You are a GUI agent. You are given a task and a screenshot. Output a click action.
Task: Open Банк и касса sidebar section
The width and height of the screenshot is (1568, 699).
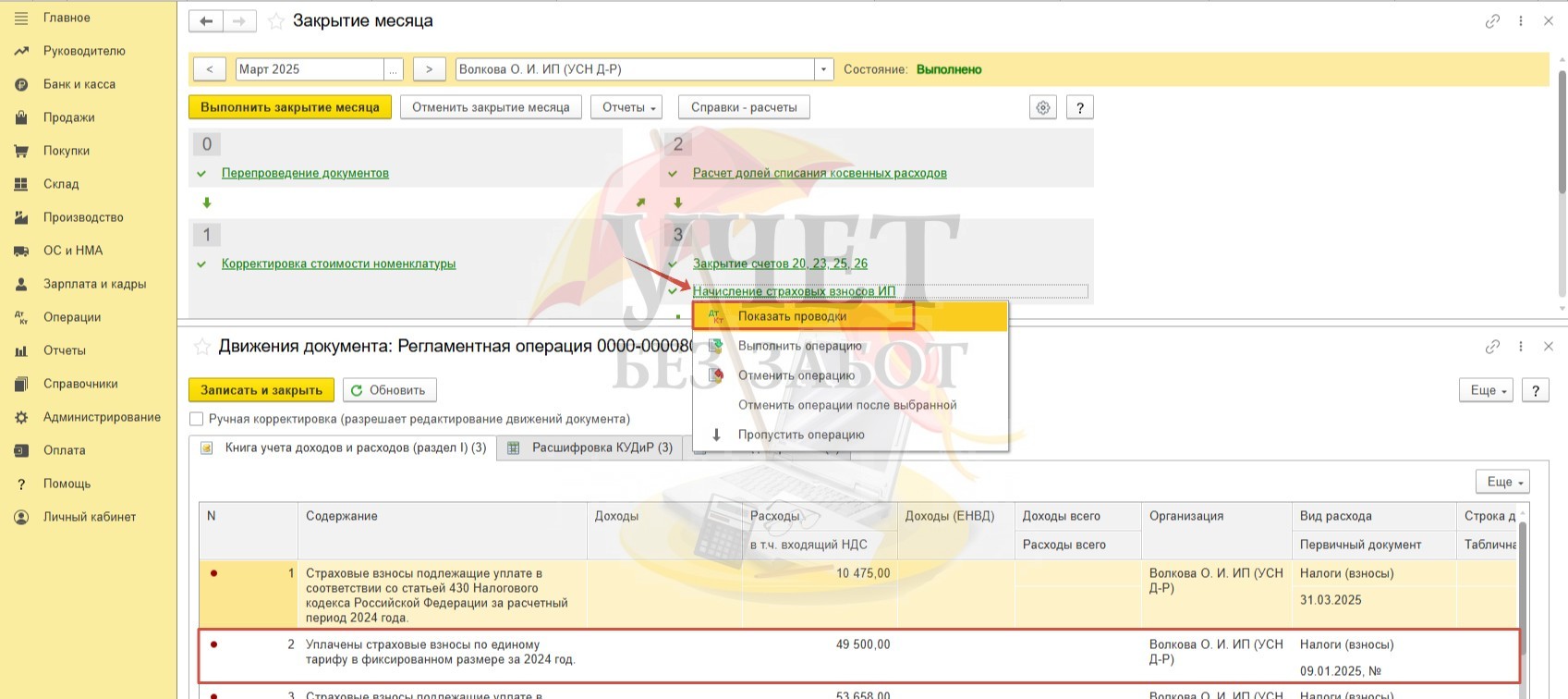[79, 84]
